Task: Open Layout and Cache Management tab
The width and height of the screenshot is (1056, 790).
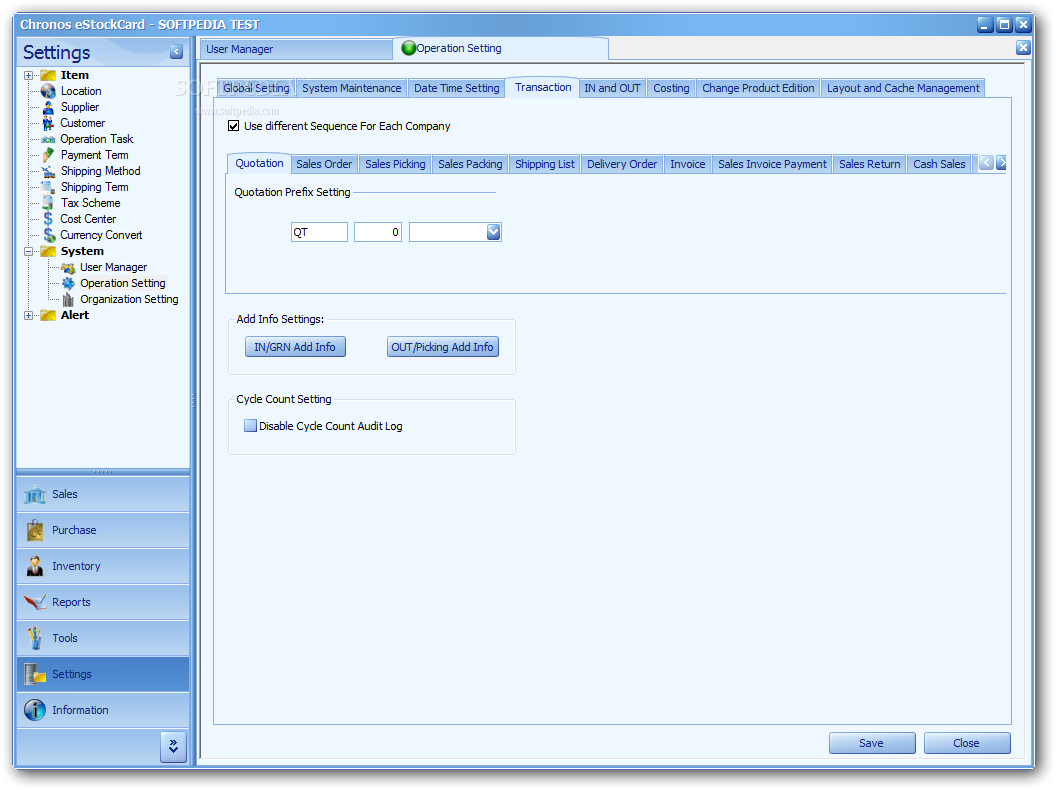Action: point(903,88)
